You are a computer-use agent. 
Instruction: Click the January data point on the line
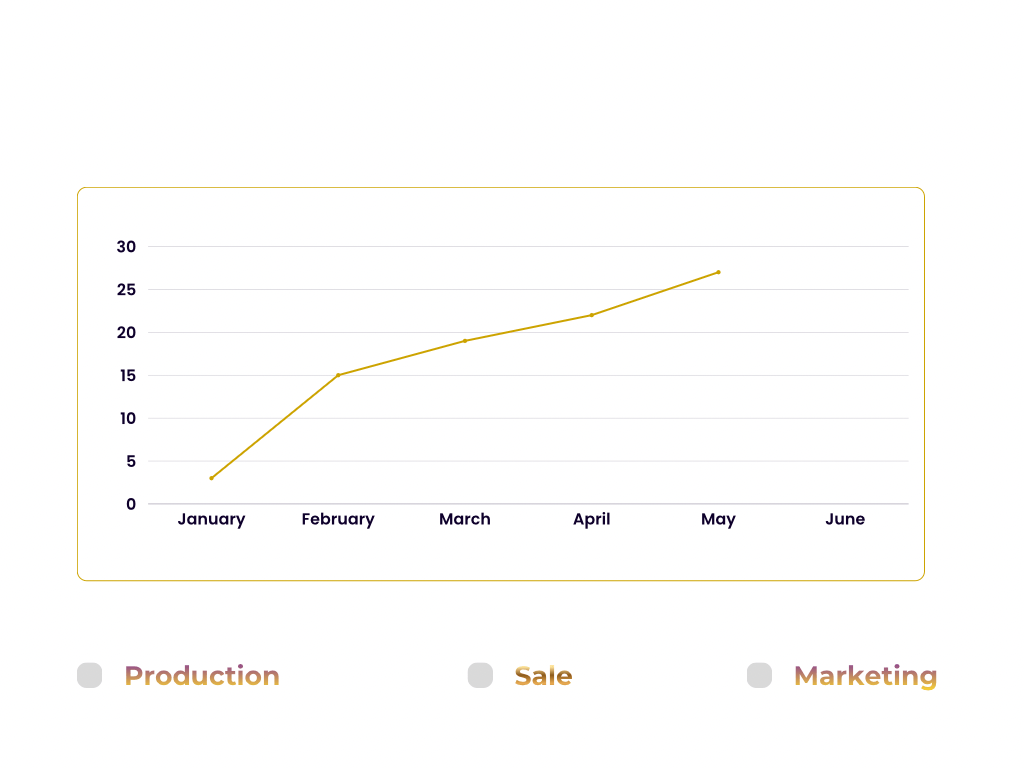211,478
